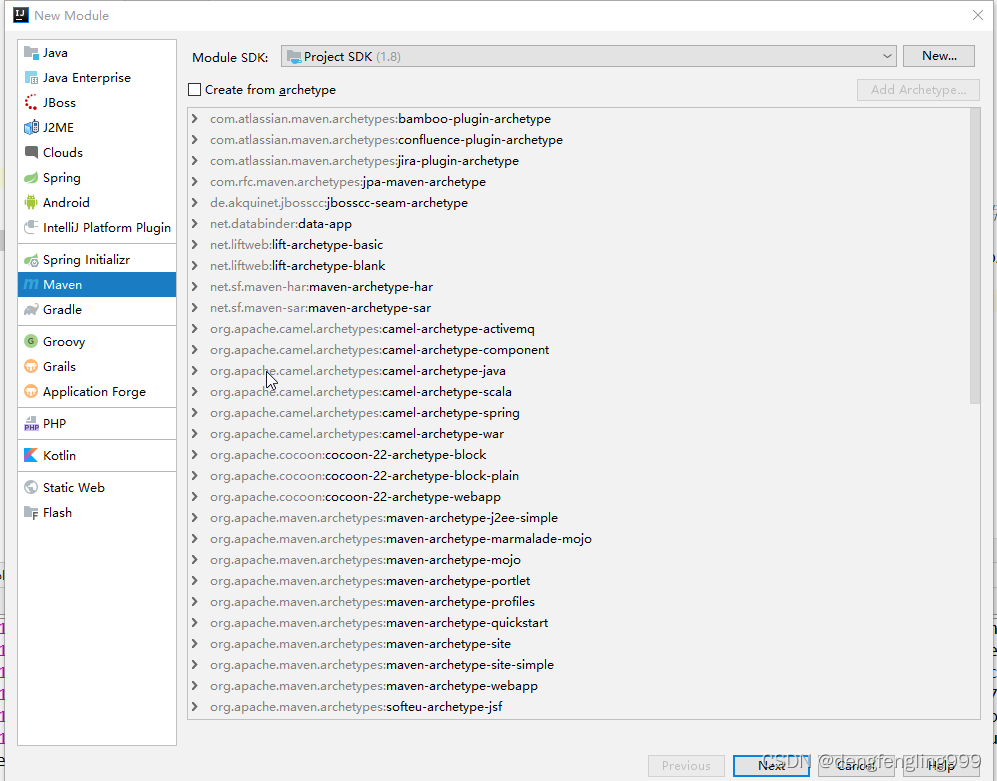Select IntelliJ Platform Plugin icon
This screenshot has height=781, width=997.
point(31,227)
